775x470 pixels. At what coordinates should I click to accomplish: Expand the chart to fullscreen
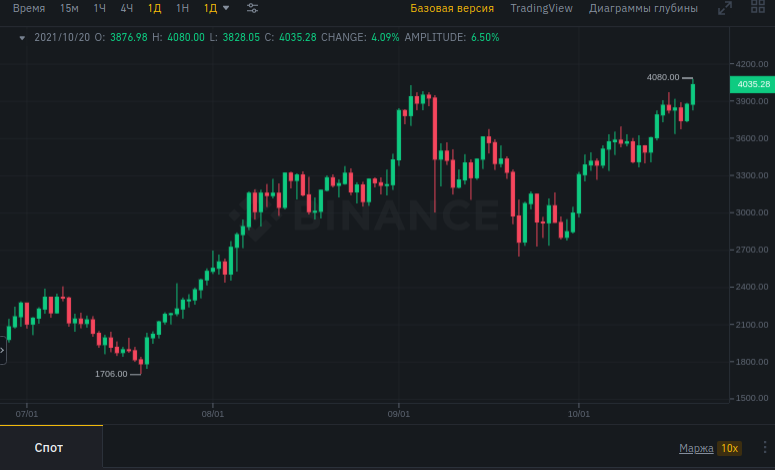click(x=725, y=8)
